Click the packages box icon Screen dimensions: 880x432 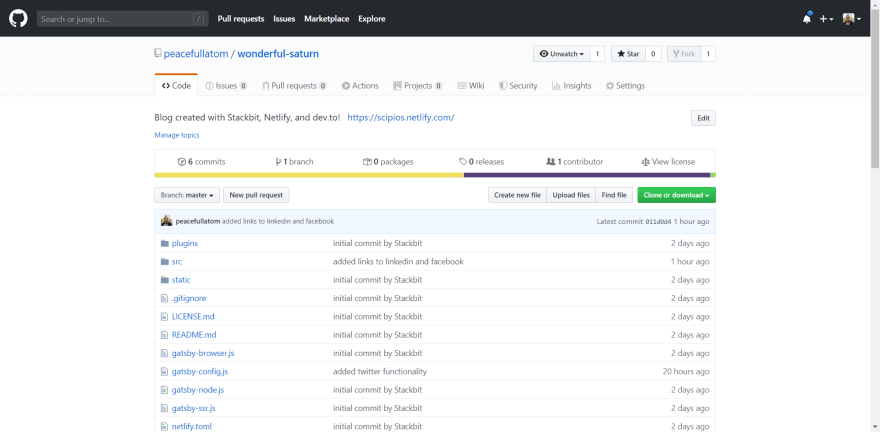[x=367, y=162]
